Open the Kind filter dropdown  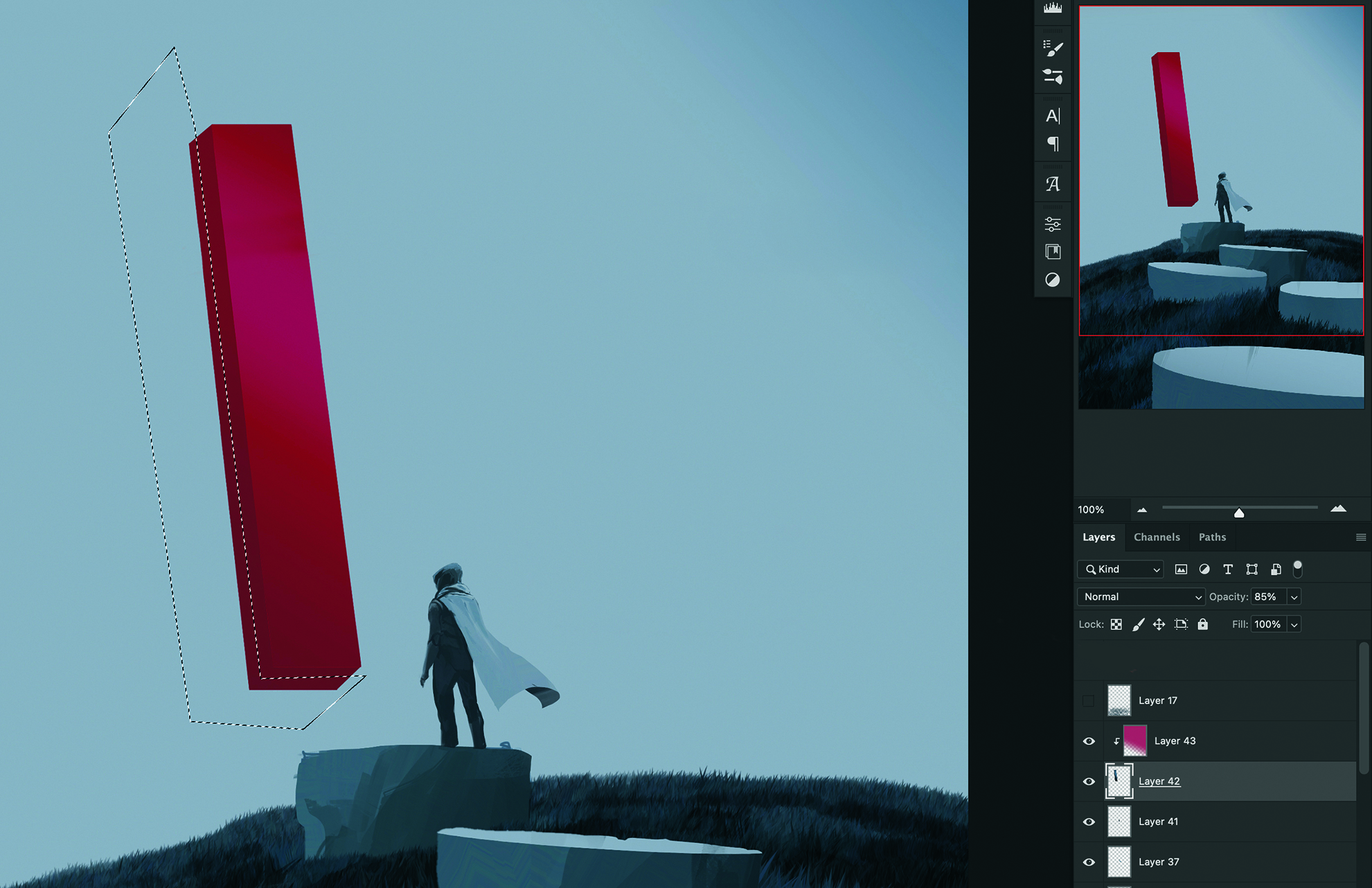click(1121, 569)
